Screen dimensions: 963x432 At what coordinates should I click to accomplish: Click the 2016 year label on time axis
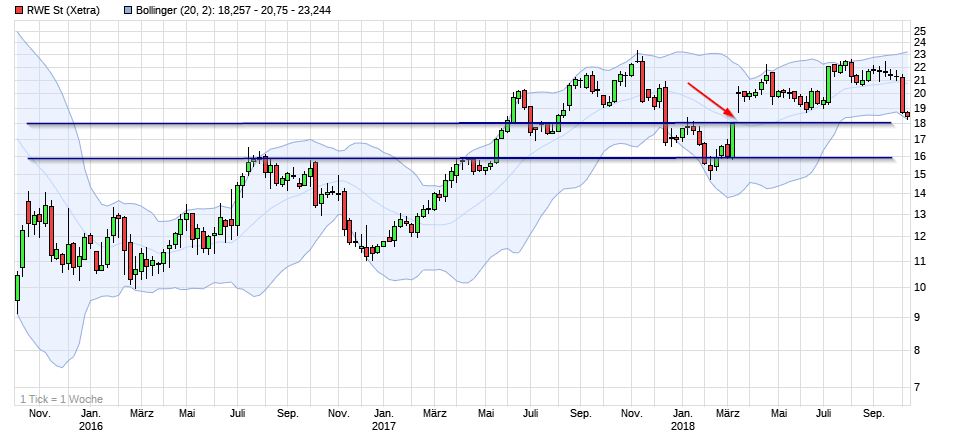[89, 424]
